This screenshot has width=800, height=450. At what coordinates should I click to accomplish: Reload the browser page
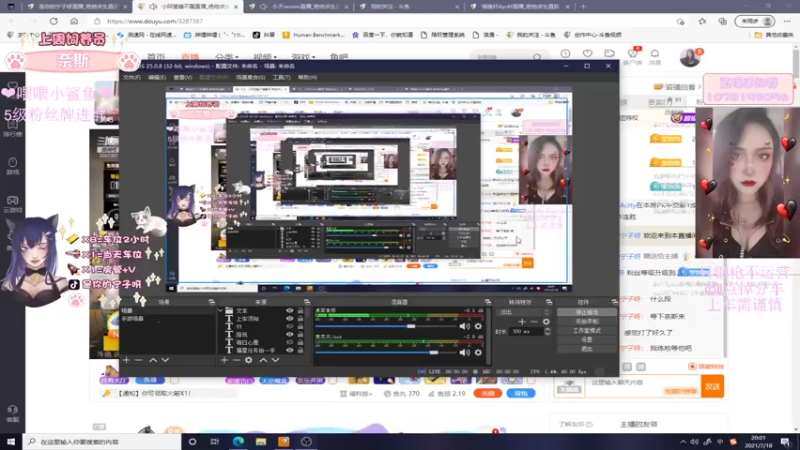(54, 21)
